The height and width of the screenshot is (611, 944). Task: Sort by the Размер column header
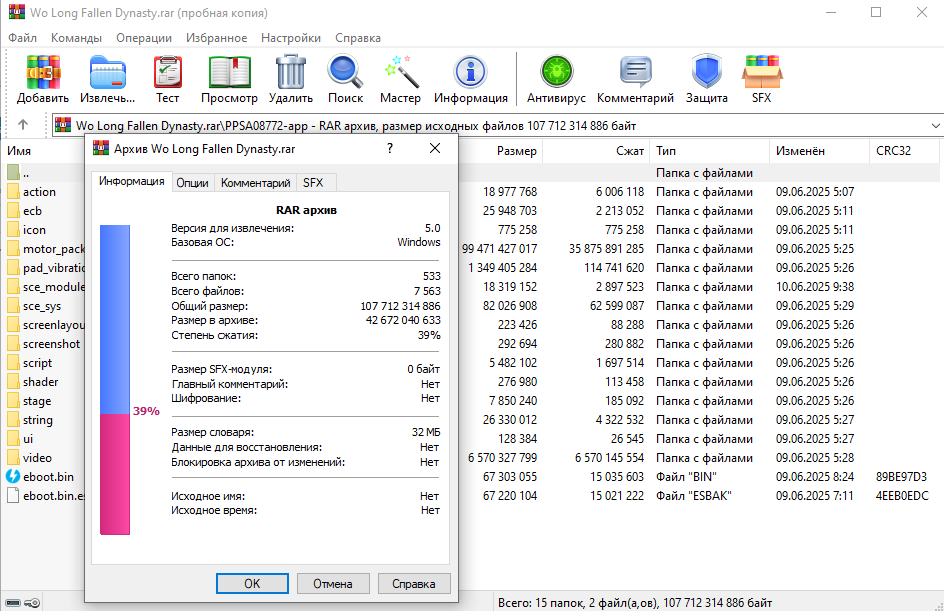pyautogui.click(x=516, y=151)
